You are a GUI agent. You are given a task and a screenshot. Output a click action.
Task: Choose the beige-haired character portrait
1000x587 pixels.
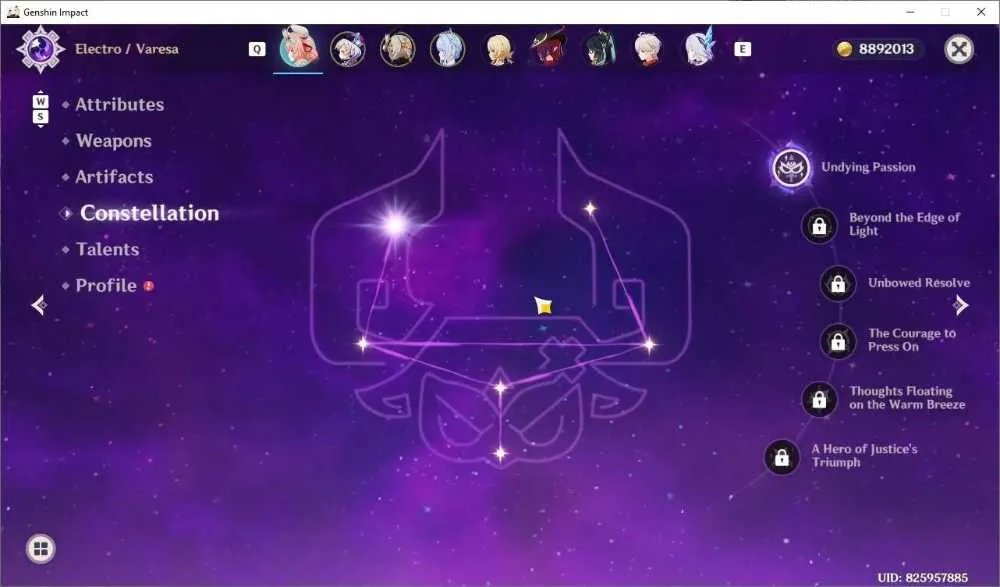[x=397, y=49]
